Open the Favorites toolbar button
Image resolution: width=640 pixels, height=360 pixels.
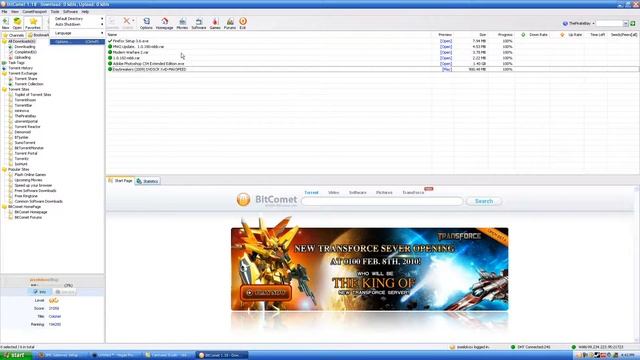click(x=33, y=23)
